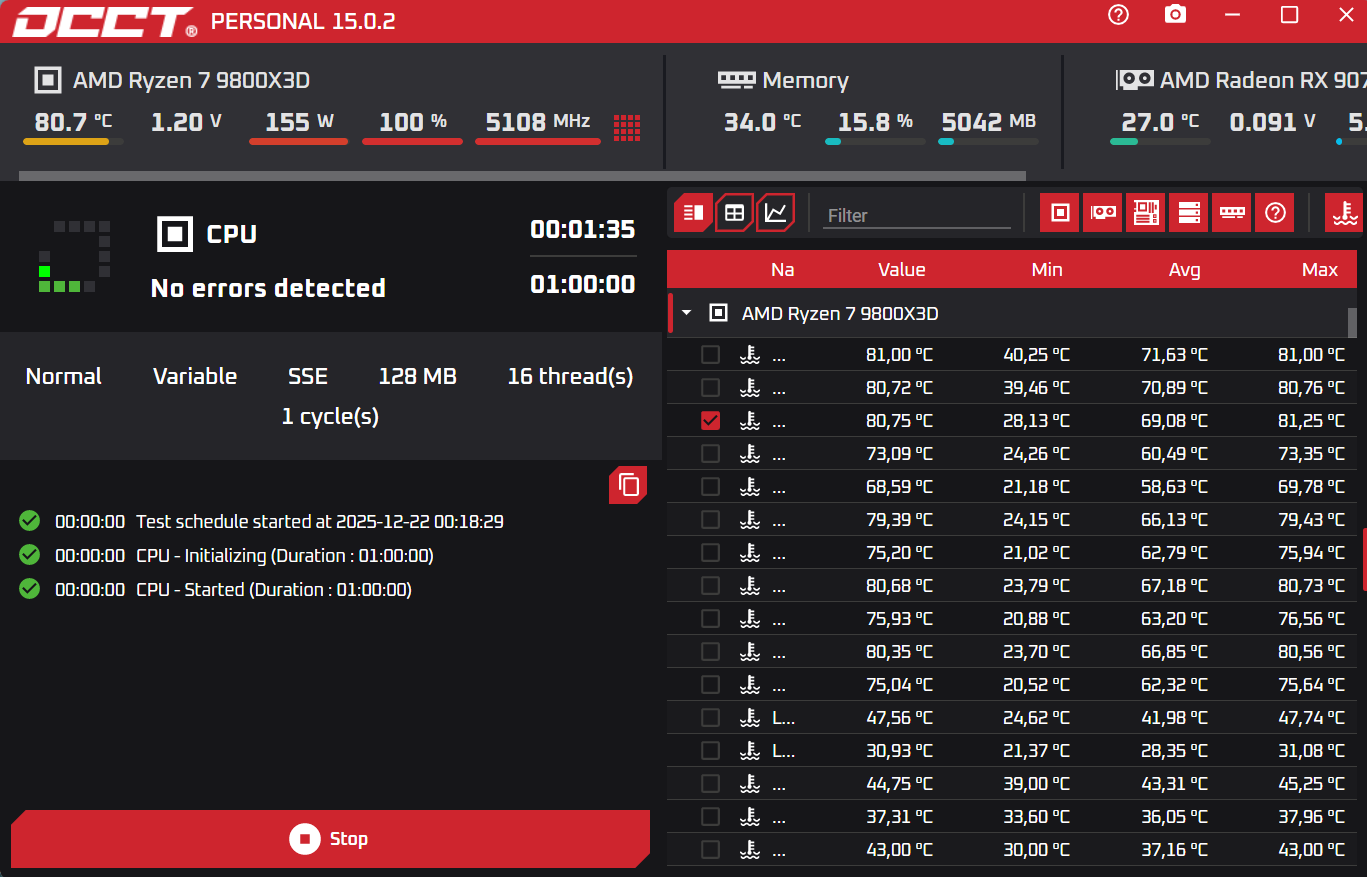Check the box for the 79,39 °C row
This screenshot has width=1367, height=877.
710,519
